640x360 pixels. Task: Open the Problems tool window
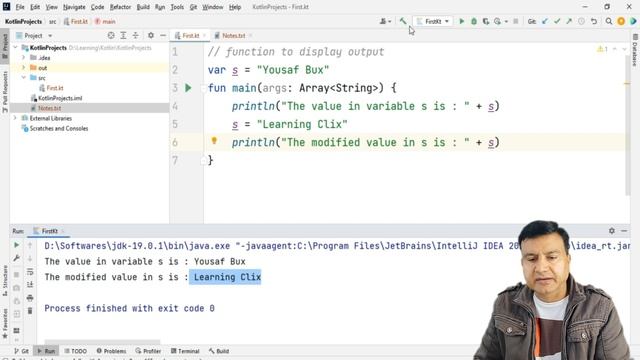click(111, 351)
